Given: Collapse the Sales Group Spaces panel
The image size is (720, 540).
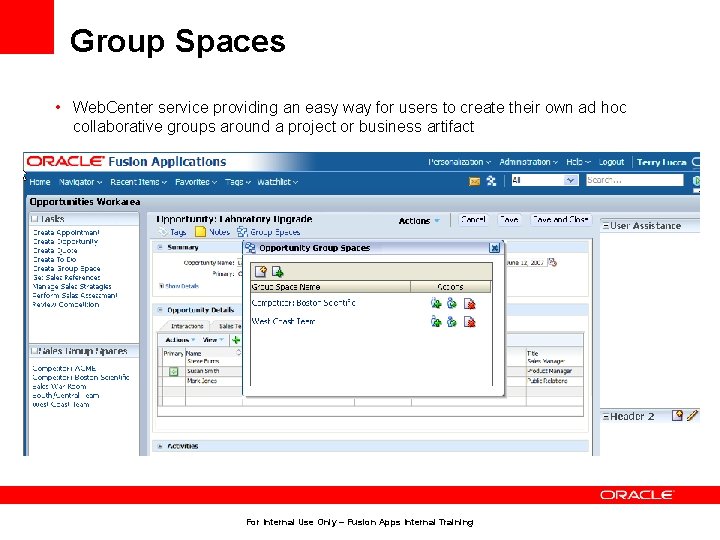Looking at the screenshot, I should click(x=34, y=351).
